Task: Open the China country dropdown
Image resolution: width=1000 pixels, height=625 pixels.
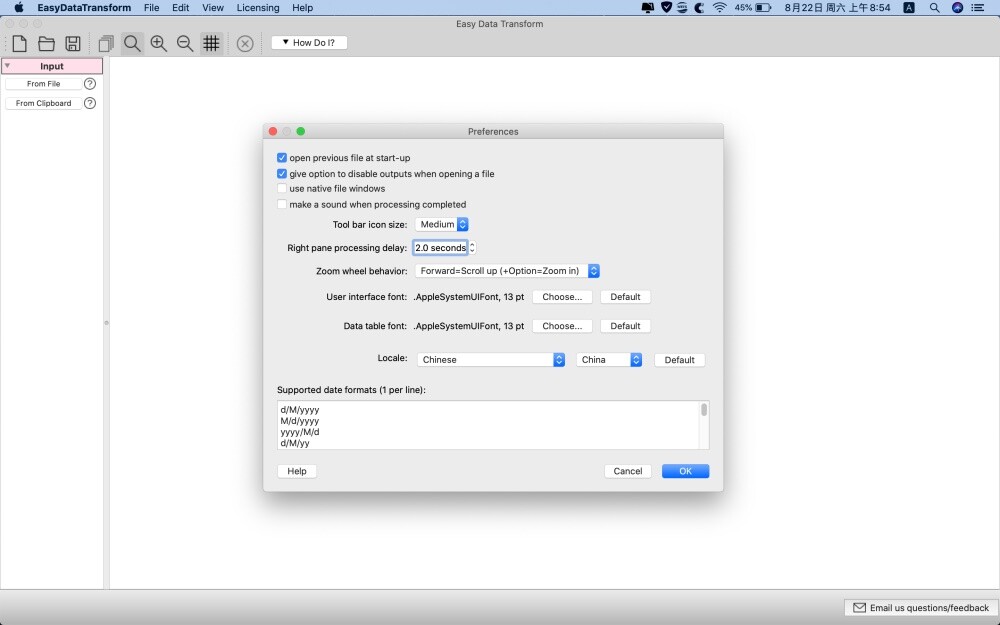Action: tap(609, 360)
